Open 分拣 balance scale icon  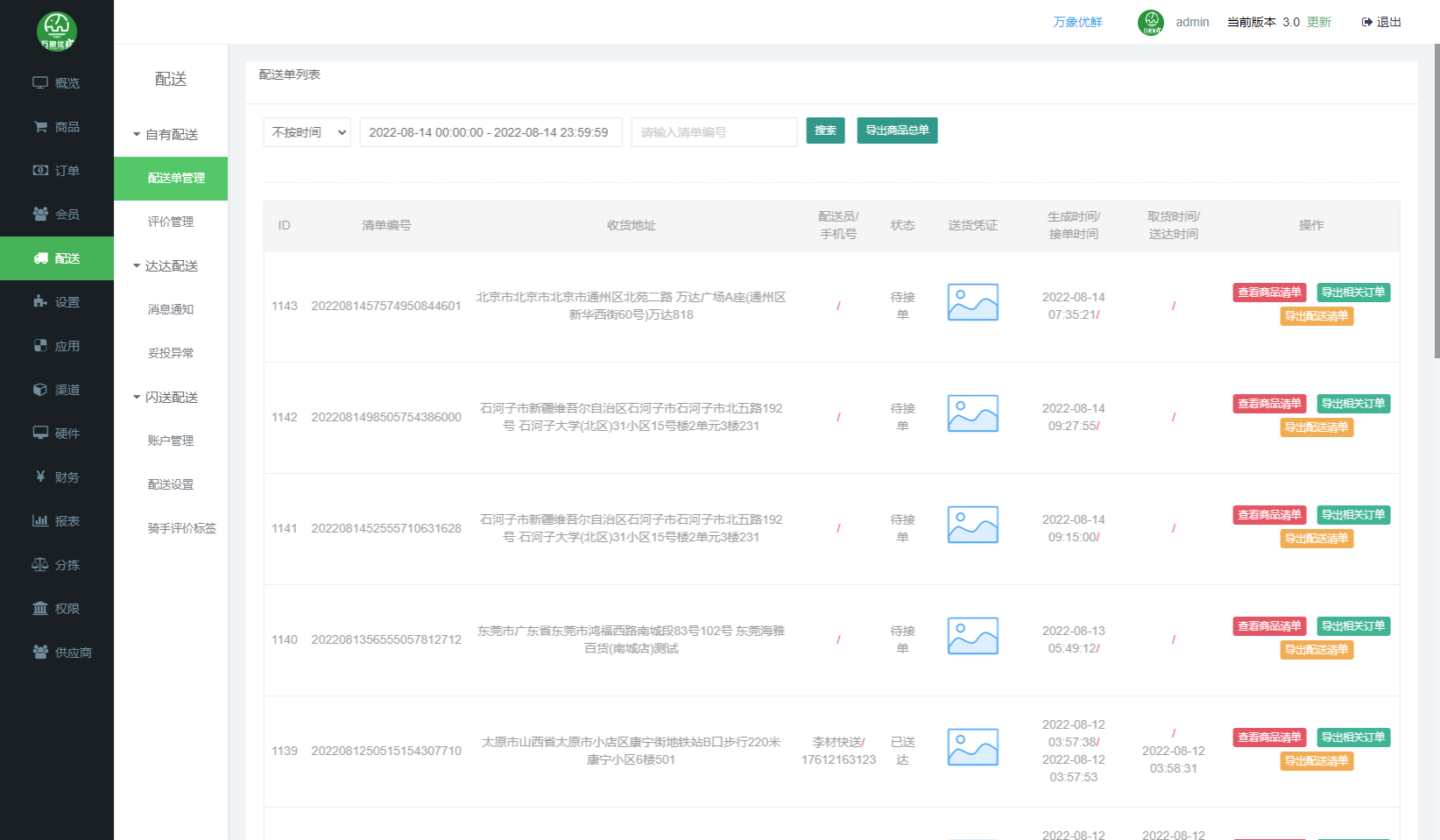point(40,565)
